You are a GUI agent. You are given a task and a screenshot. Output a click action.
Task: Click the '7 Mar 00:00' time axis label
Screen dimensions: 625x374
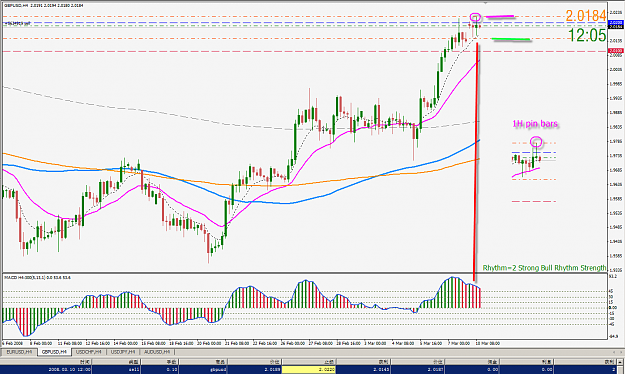point(458,343)
